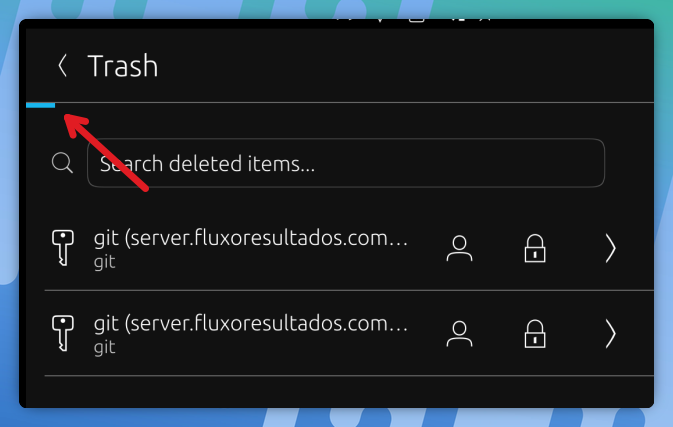Click the empty list area below second entry
The image size is (673, 427).
click(339, 392)
